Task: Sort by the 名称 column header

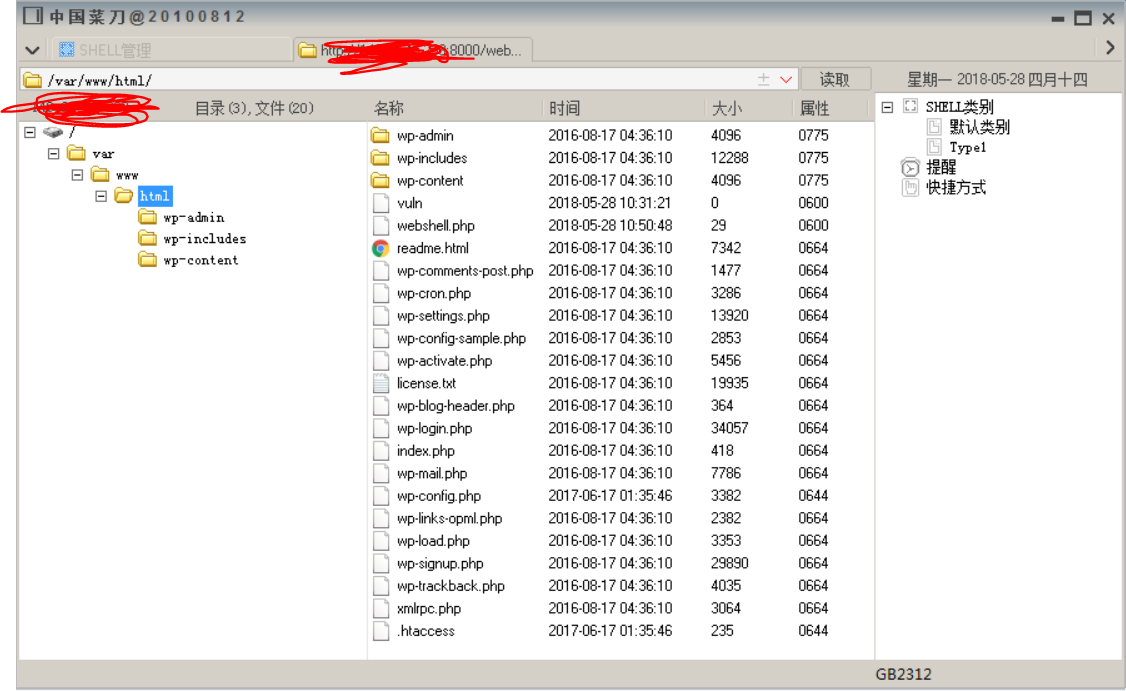Action: 388,108
